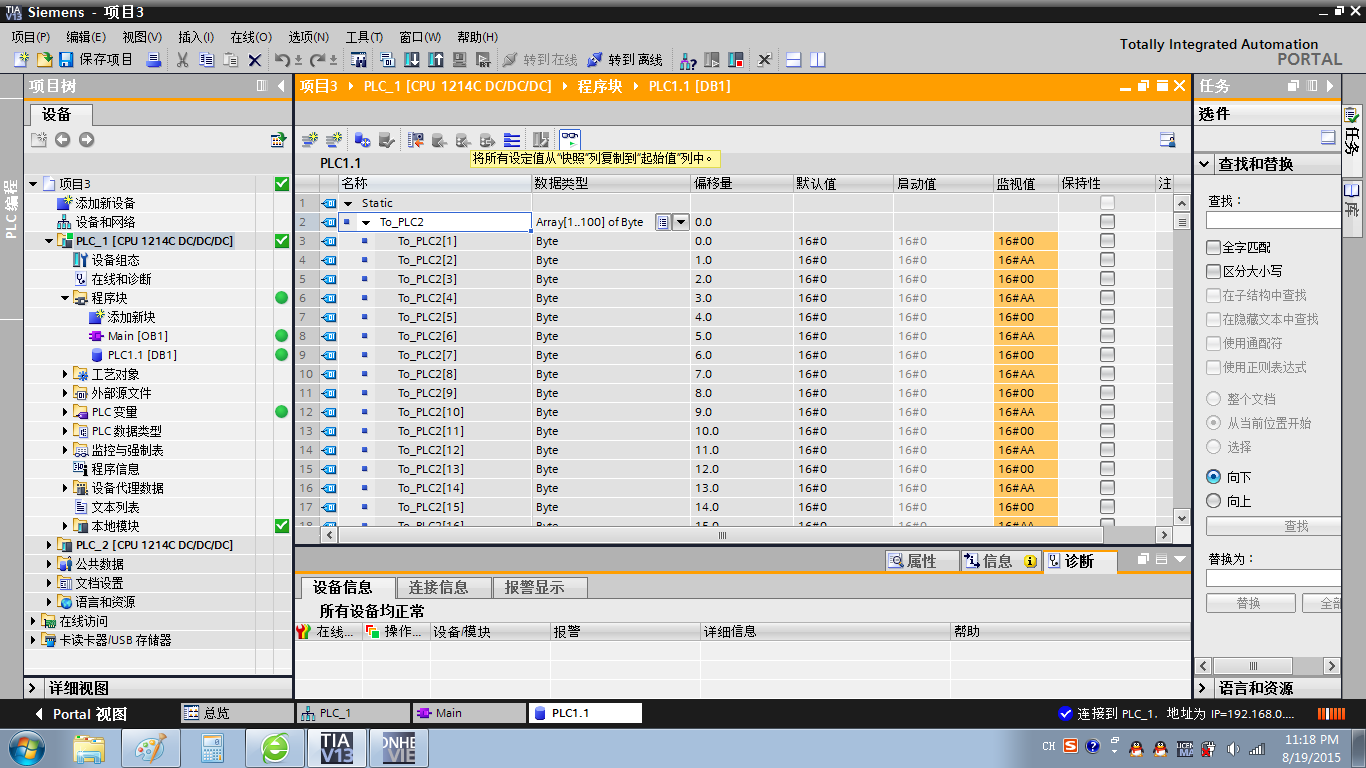Image resolution: width=1366 pixels, height=768 pixels.
Task: Expand the 工艺对象 tree node
Action: pyautogui.click(x=66, y=374)
